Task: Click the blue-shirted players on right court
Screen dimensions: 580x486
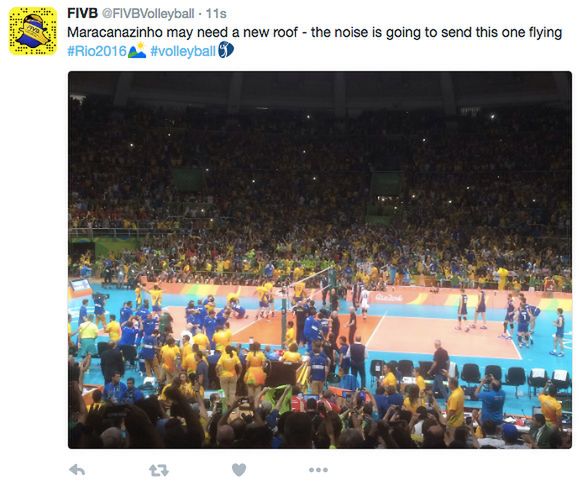Action: pos(512,320)
